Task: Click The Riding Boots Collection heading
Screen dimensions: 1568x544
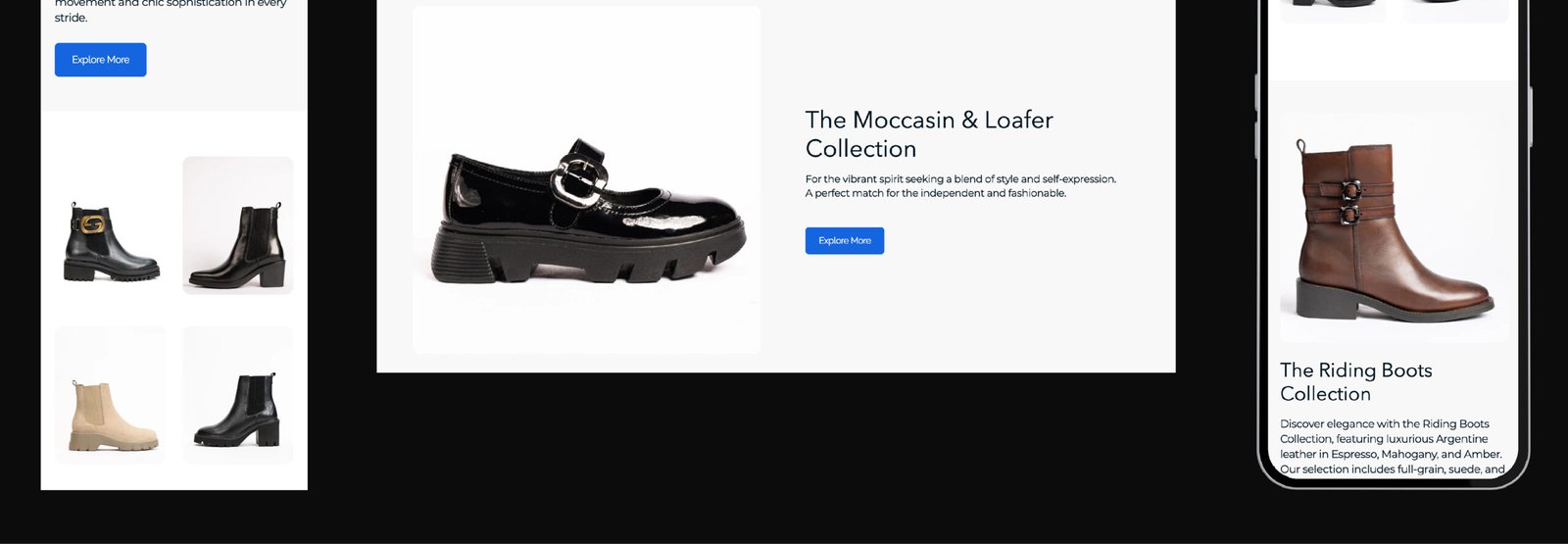Action: coord(1356,382)
